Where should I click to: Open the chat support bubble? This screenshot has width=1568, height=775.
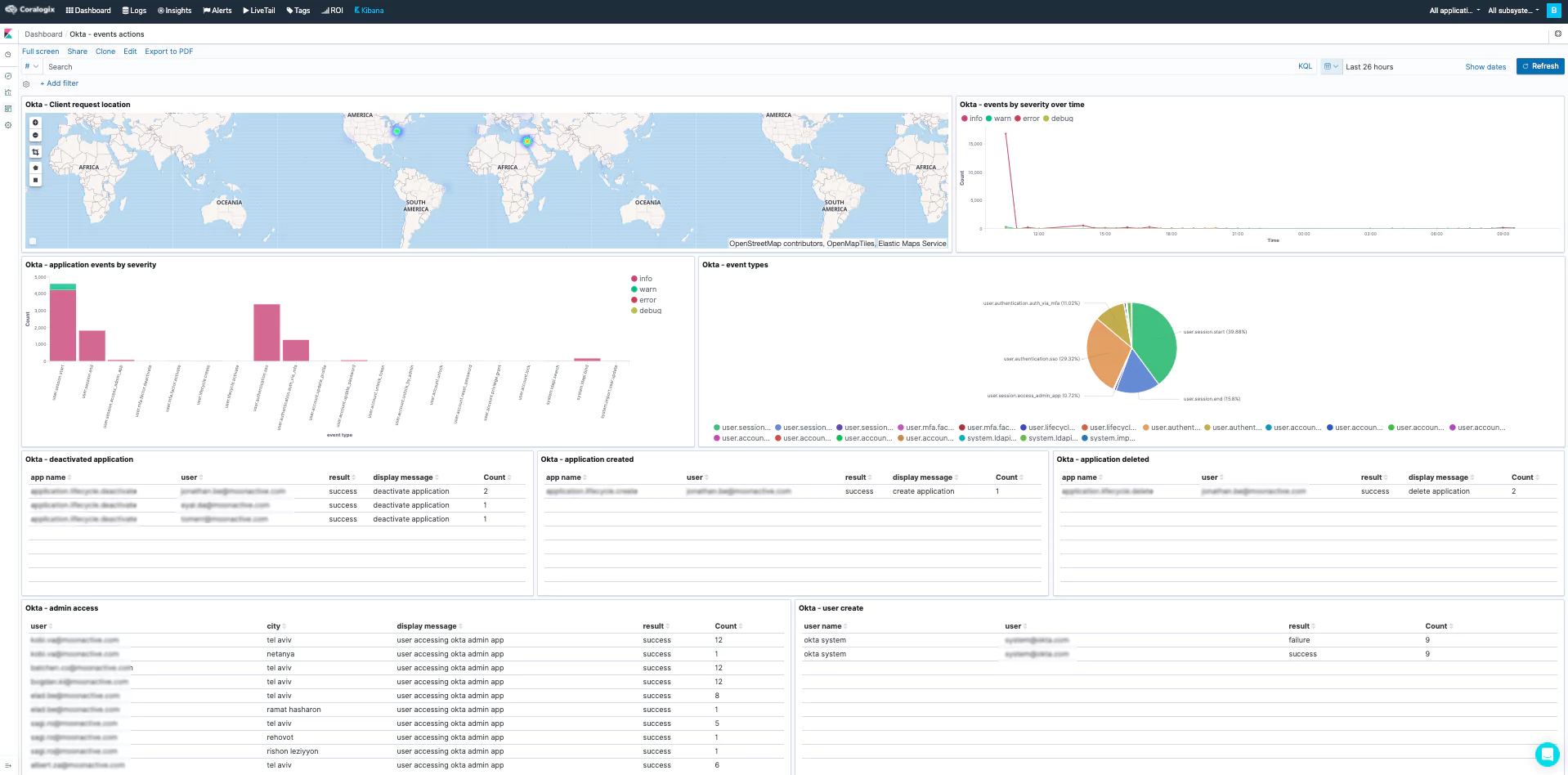[x=1547, y=754]
